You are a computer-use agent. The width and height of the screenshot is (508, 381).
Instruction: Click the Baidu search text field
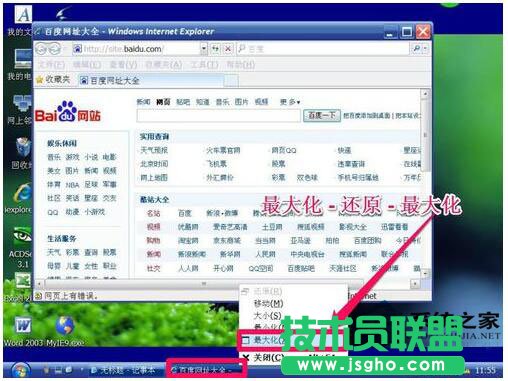pyautogui.click(x=219, y=116)
